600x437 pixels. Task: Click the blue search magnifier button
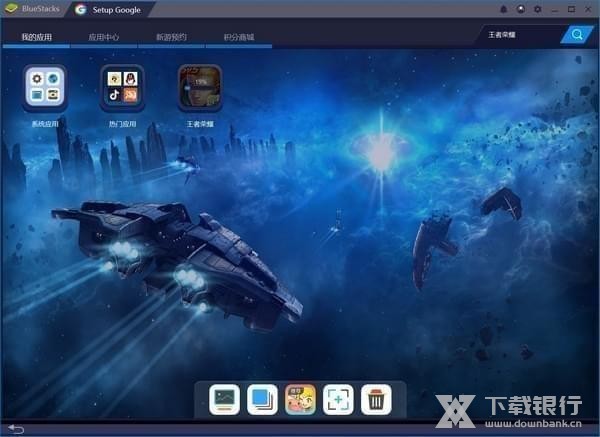[577, 34]
